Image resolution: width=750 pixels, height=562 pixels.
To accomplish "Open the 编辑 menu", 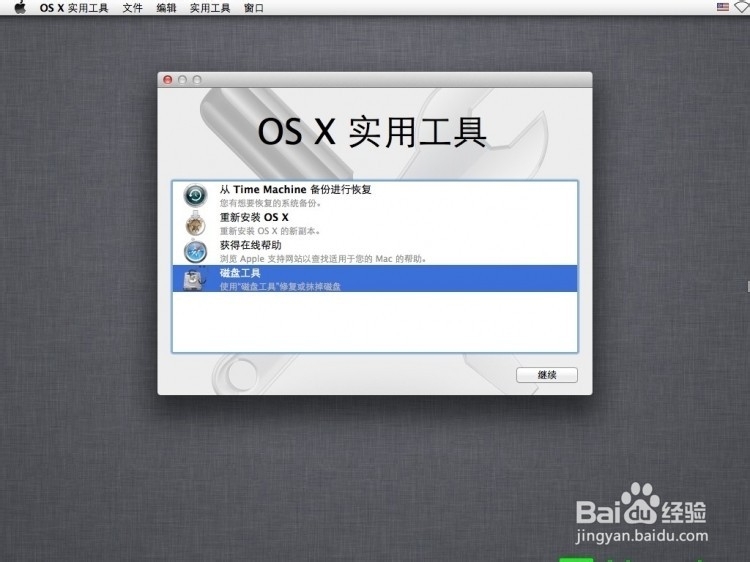I will (x=166, y=8).
